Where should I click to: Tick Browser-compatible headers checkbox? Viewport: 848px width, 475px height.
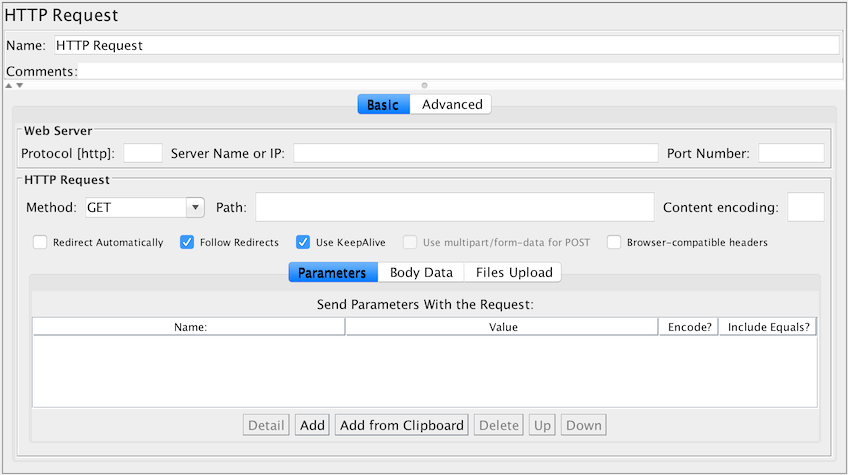click(x=614, y=242)
